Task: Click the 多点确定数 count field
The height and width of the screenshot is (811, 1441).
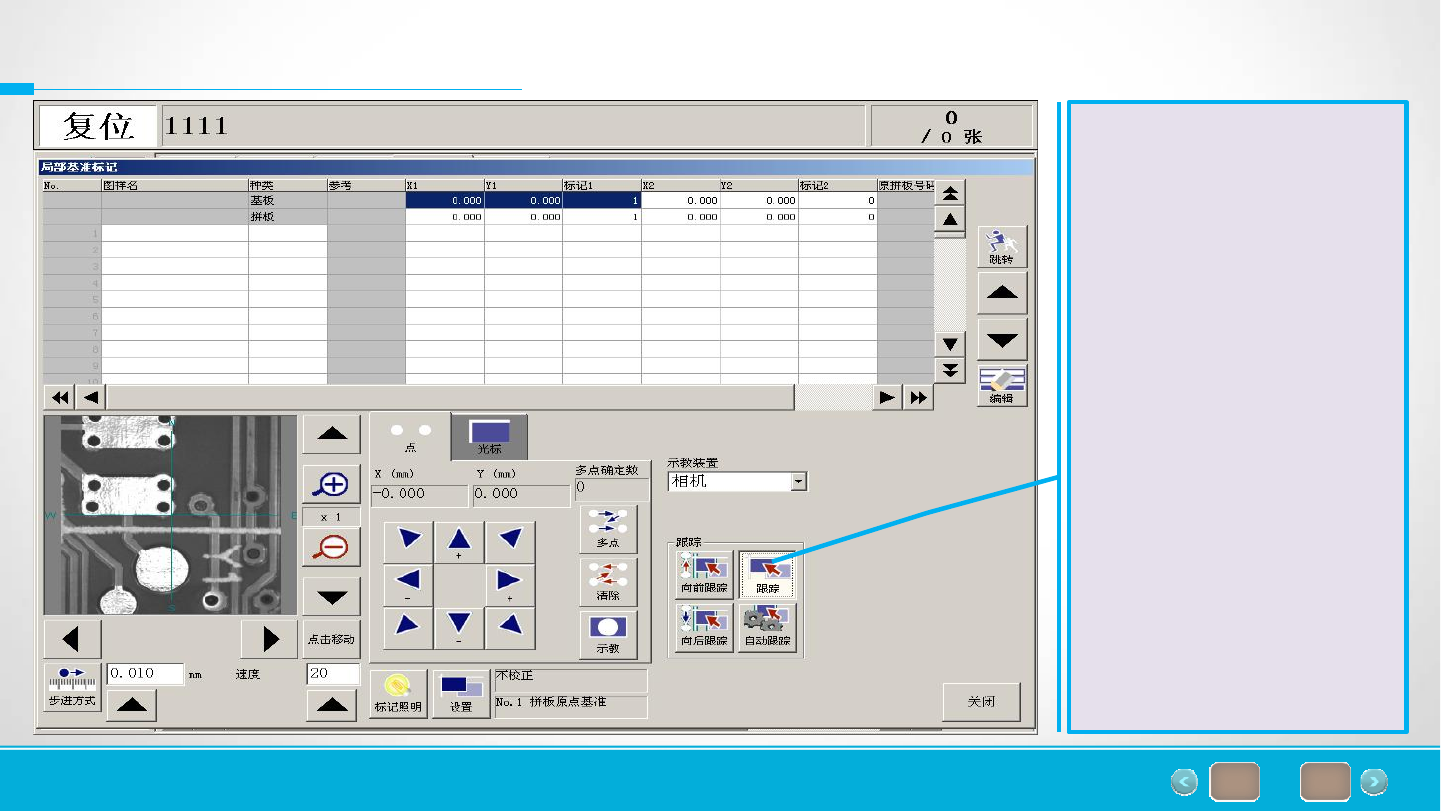Action: [x=612, y=488]
